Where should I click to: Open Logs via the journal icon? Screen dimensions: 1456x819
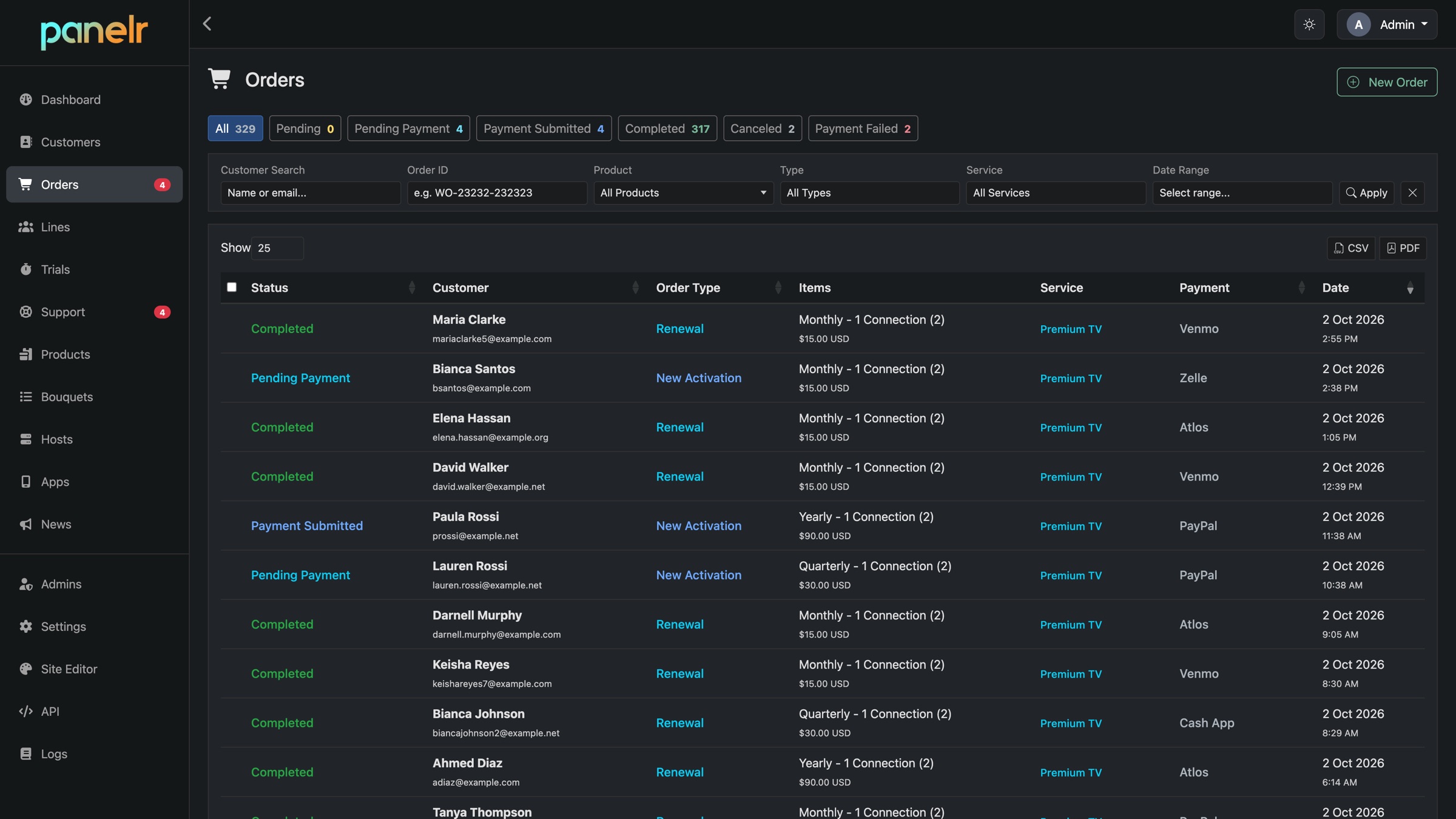pyautogui.click(x=25, y=754)
